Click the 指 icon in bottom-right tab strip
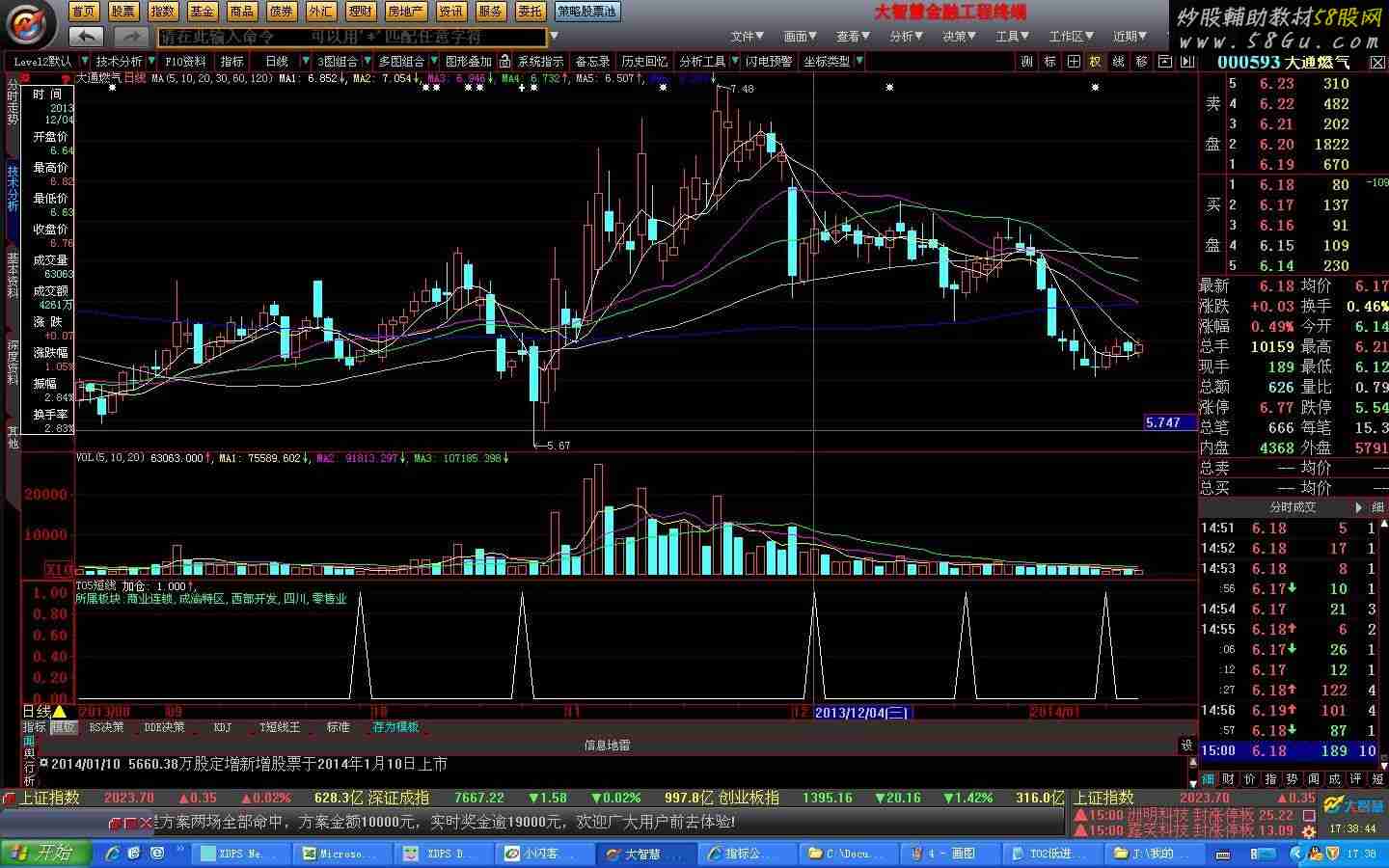 [x=1270, y=778]
